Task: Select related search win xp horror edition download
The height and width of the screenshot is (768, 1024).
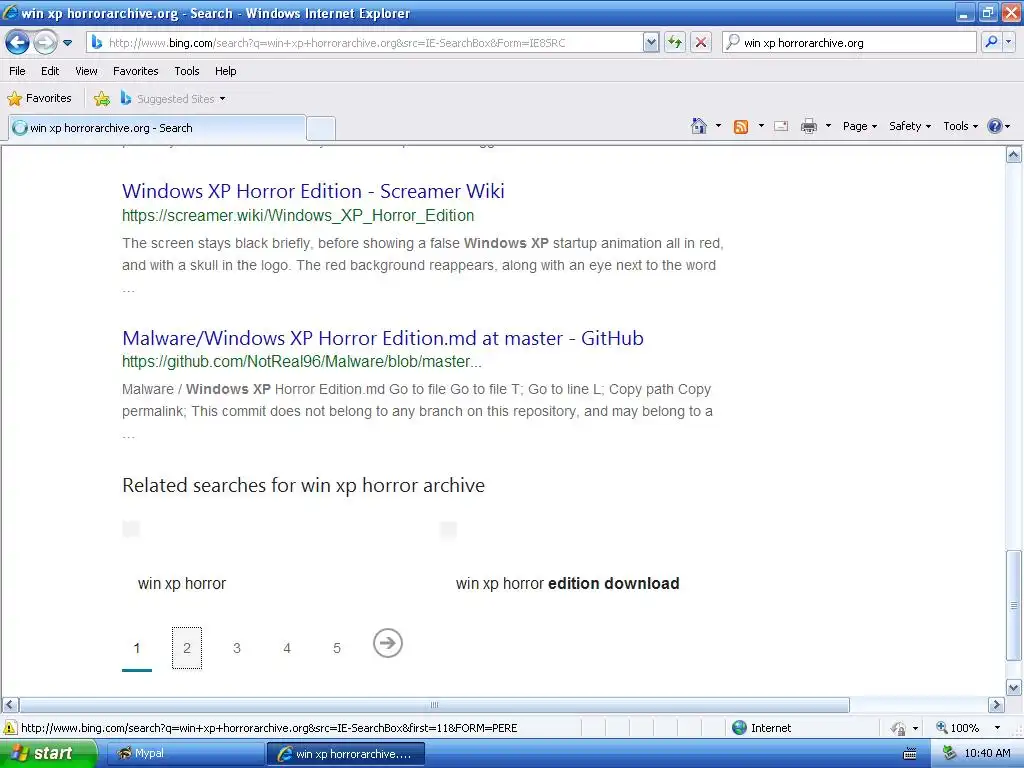Action: (x=568, y=583)
